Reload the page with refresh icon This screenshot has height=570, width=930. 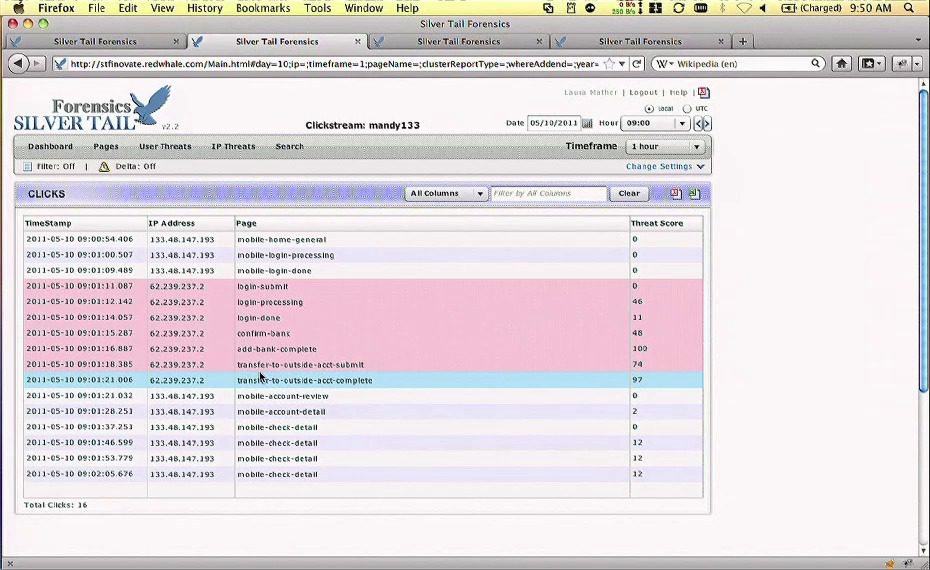coord(637,63)
